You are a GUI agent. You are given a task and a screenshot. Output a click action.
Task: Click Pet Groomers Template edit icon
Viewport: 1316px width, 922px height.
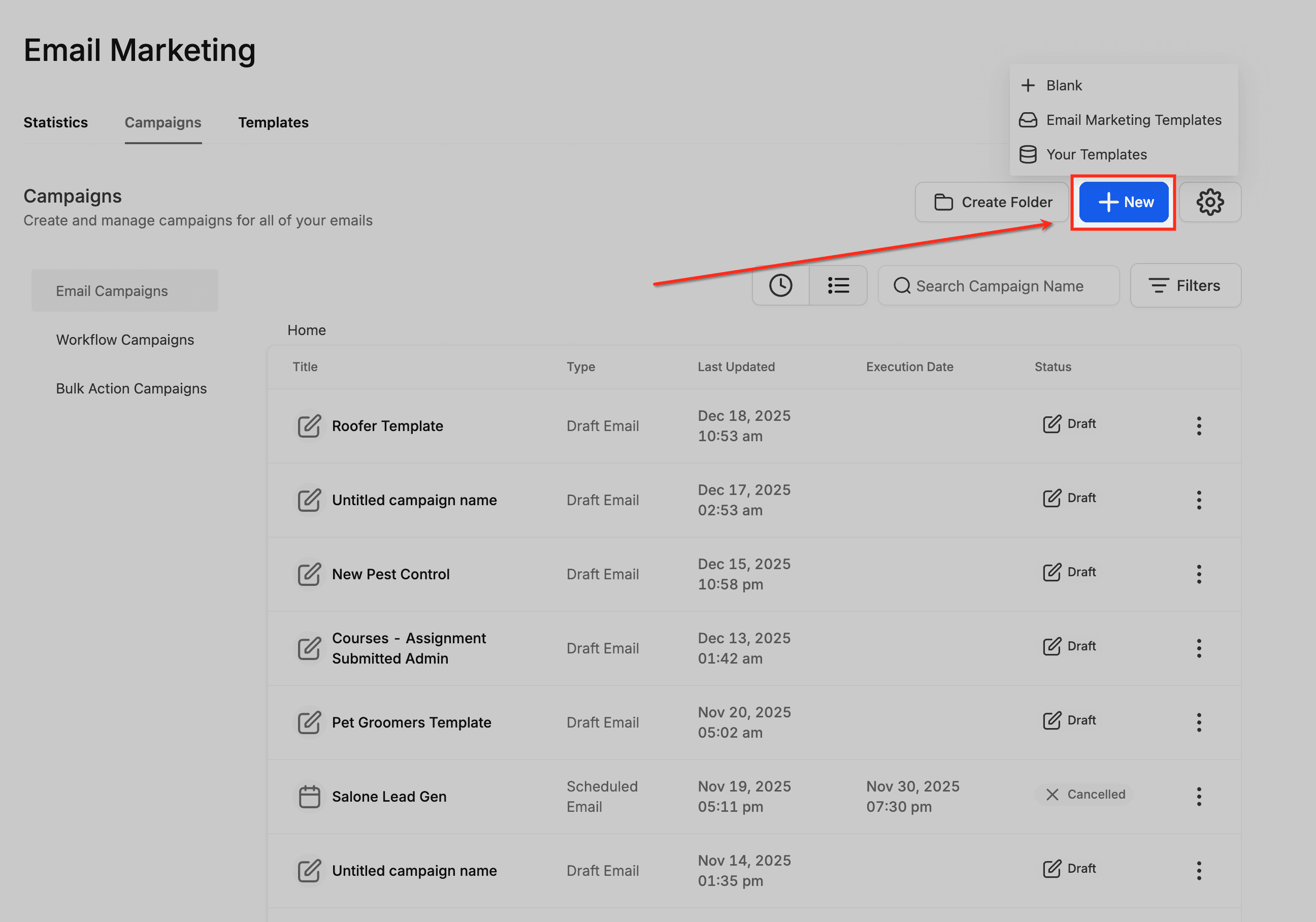point(309,722)
